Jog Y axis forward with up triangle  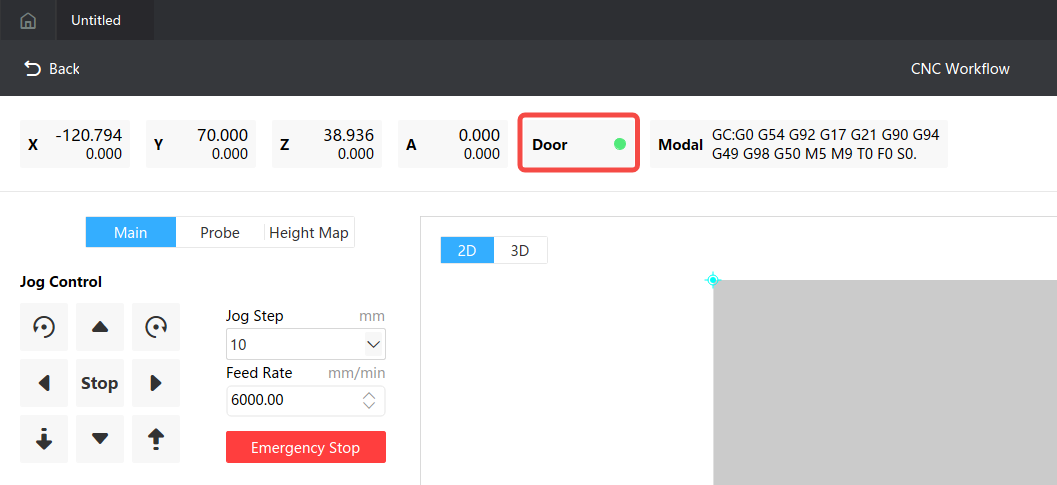click(x=100, y=327)
